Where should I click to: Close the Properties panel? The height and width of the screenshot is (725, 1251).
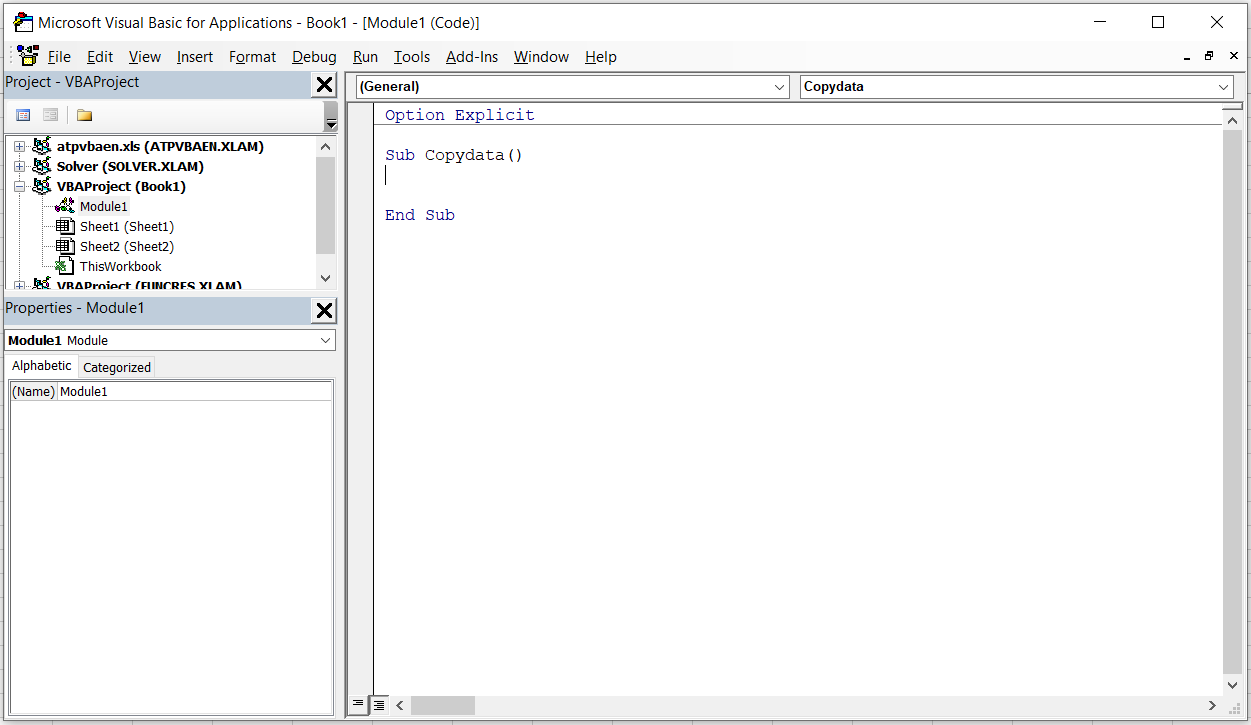pos(324,311)
